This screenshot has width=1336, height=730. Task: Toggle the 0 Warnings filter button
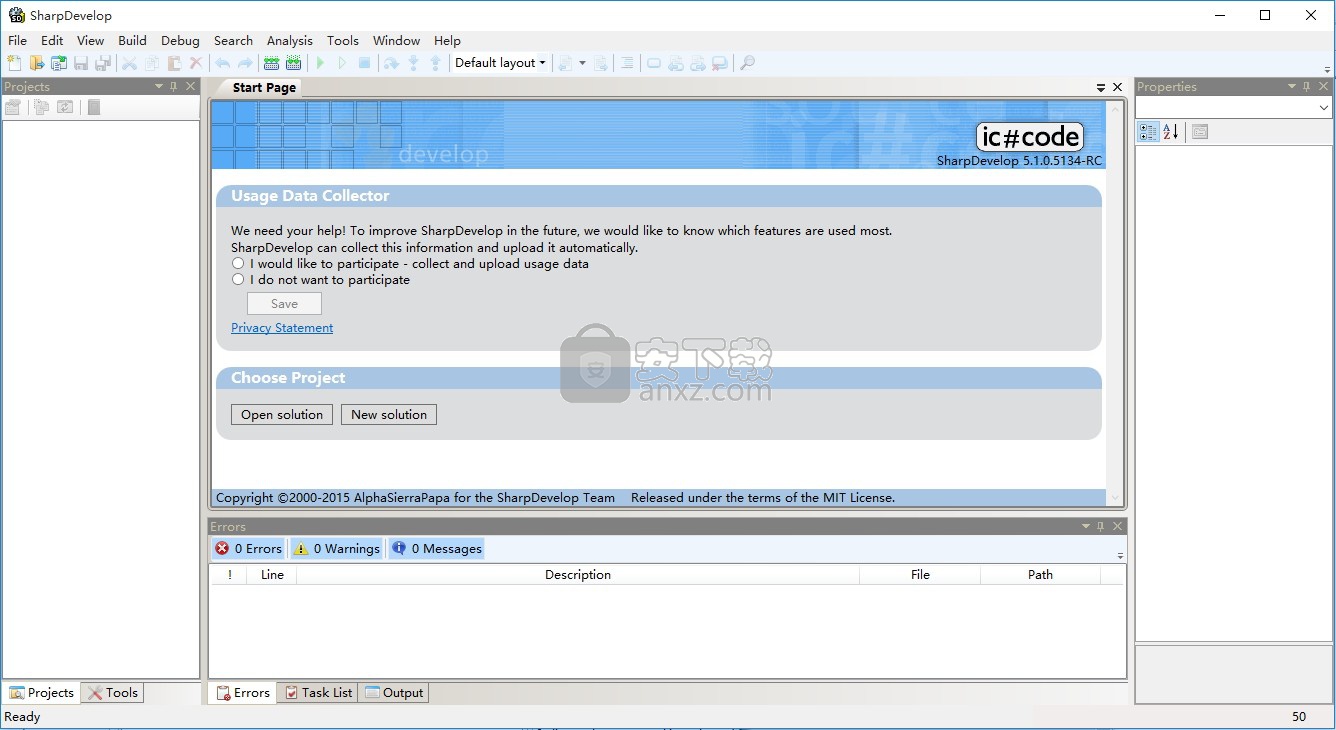(337, 549)
